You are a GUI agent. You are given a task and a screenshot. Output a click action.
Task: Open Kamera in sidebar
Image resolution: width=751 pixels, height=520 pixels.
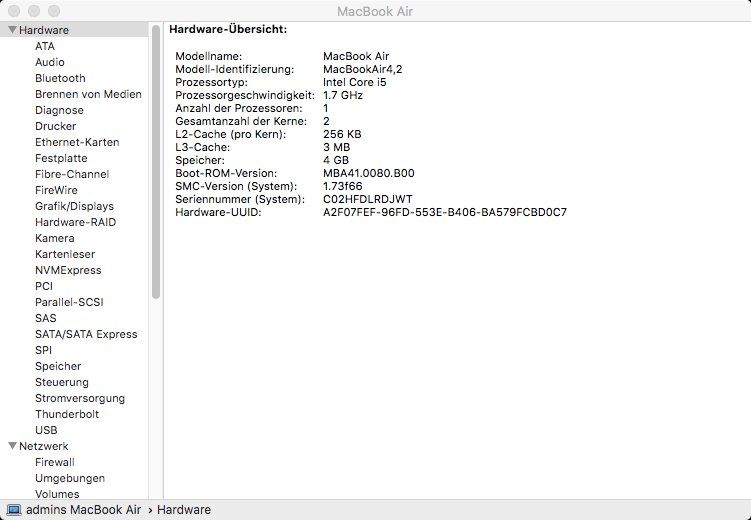tap(55, 238)
